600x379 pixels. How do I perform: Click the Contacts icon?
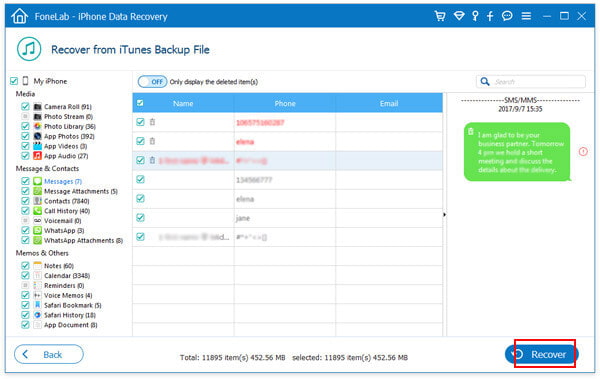(37, 201)
